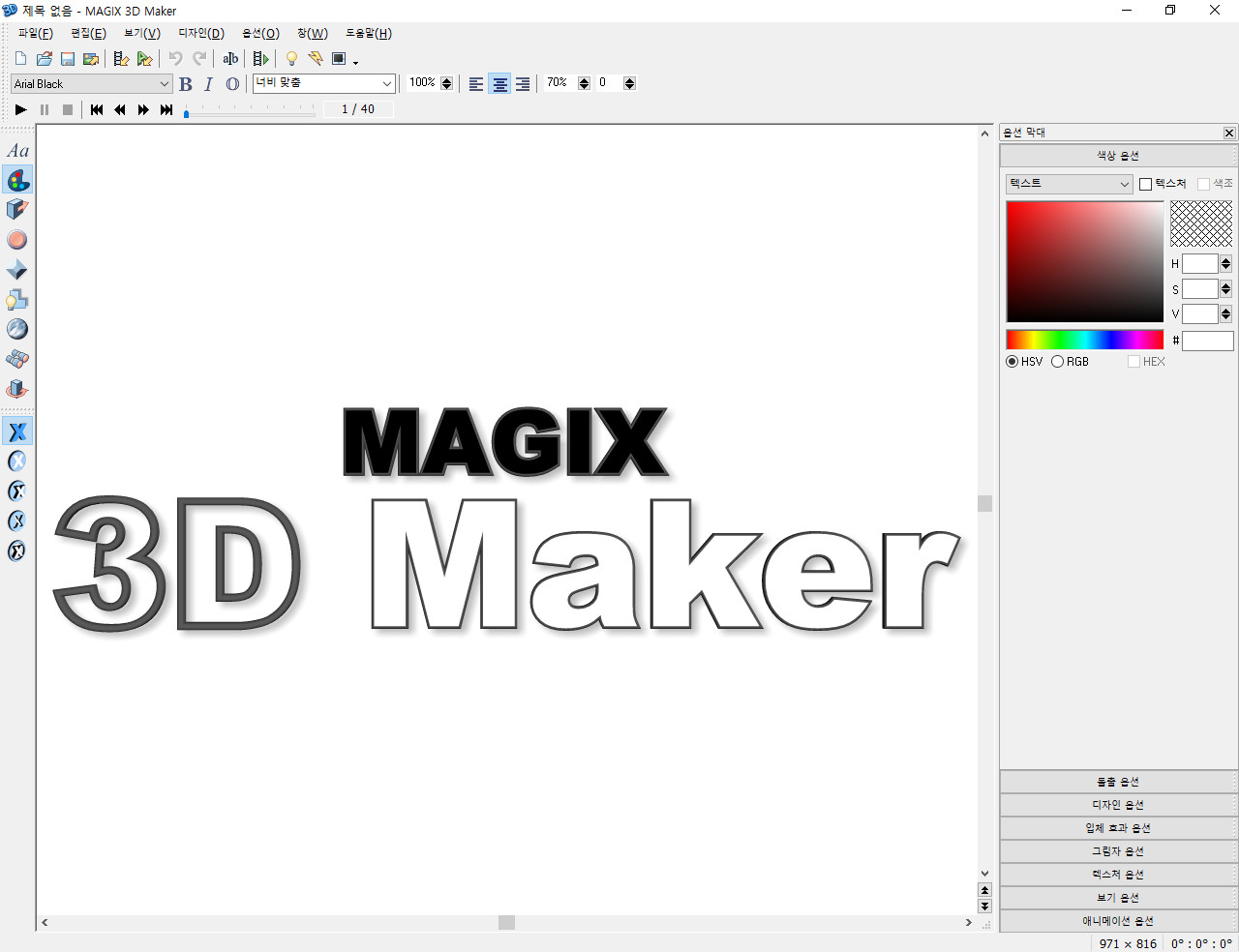Expand the 디자인 옵션 section
The image size is (1239, 952).
(x=1118, y=805)
